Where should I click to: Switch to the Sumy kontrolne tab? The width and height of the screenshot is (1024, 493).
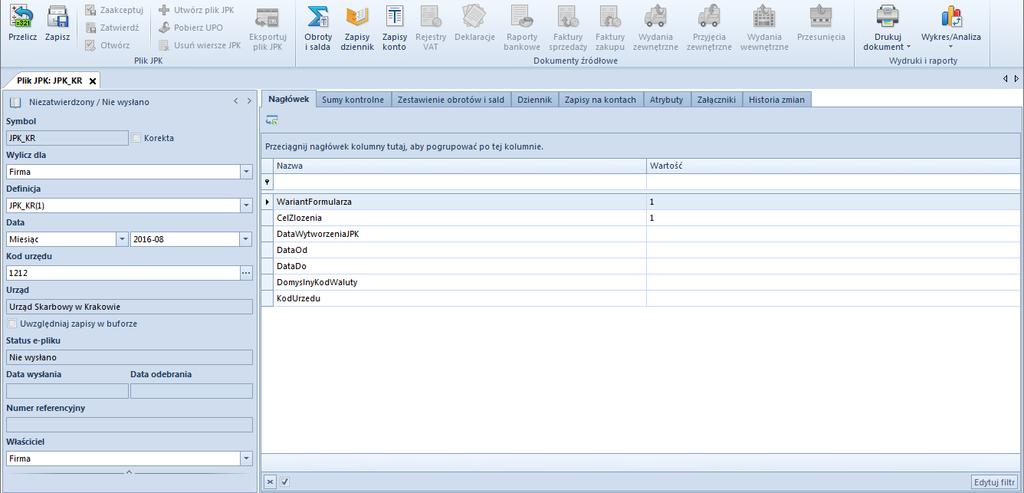pos(353,100)
